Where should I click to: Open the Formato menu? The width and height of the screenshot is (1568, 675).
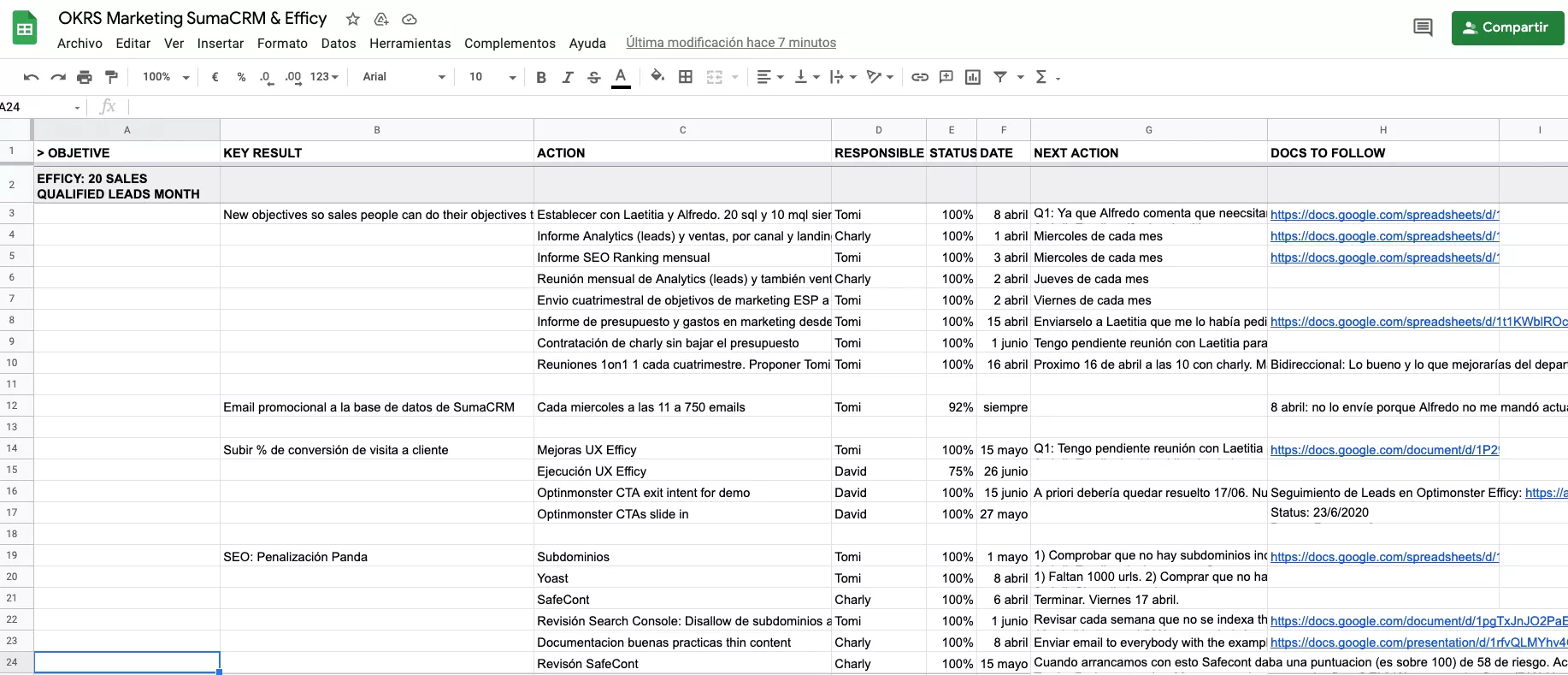click(282, 43)
